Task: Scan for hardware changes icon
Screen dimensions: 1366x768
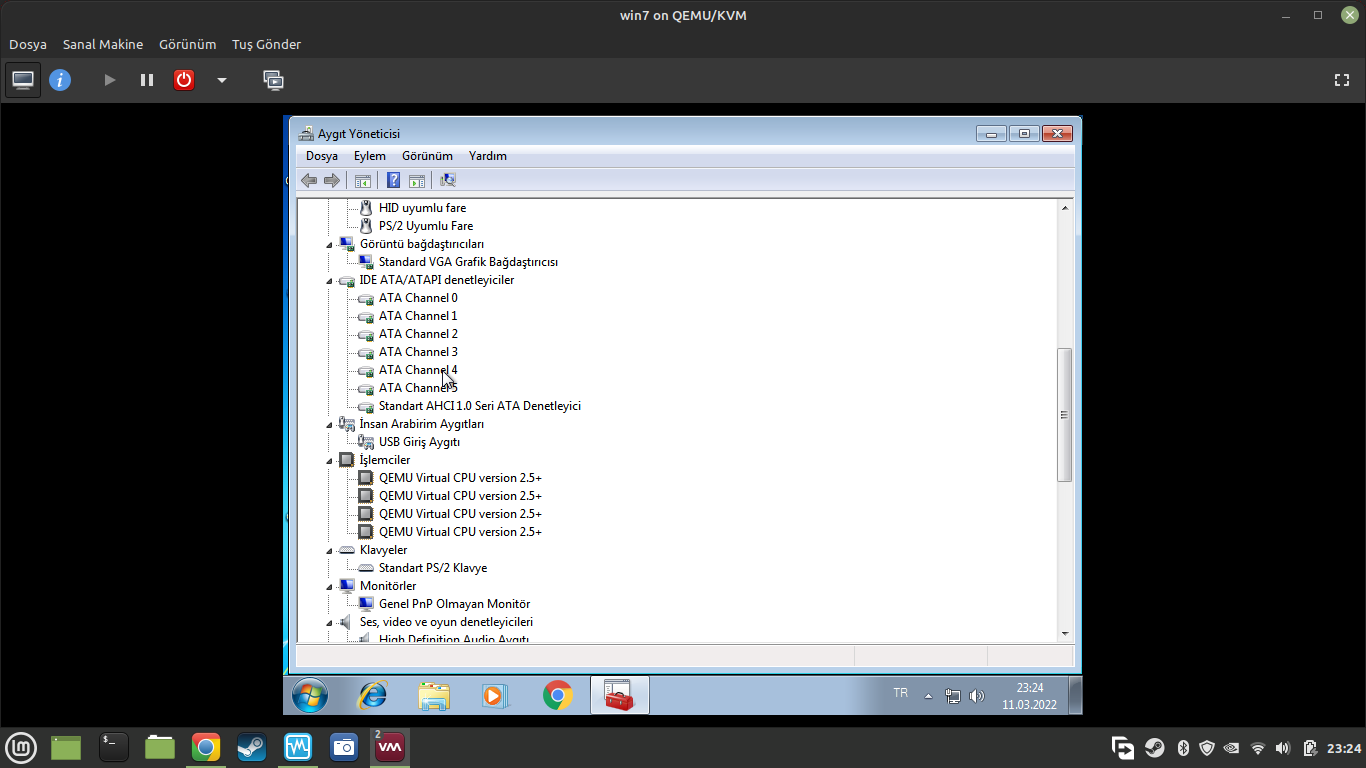Action: 448,180
